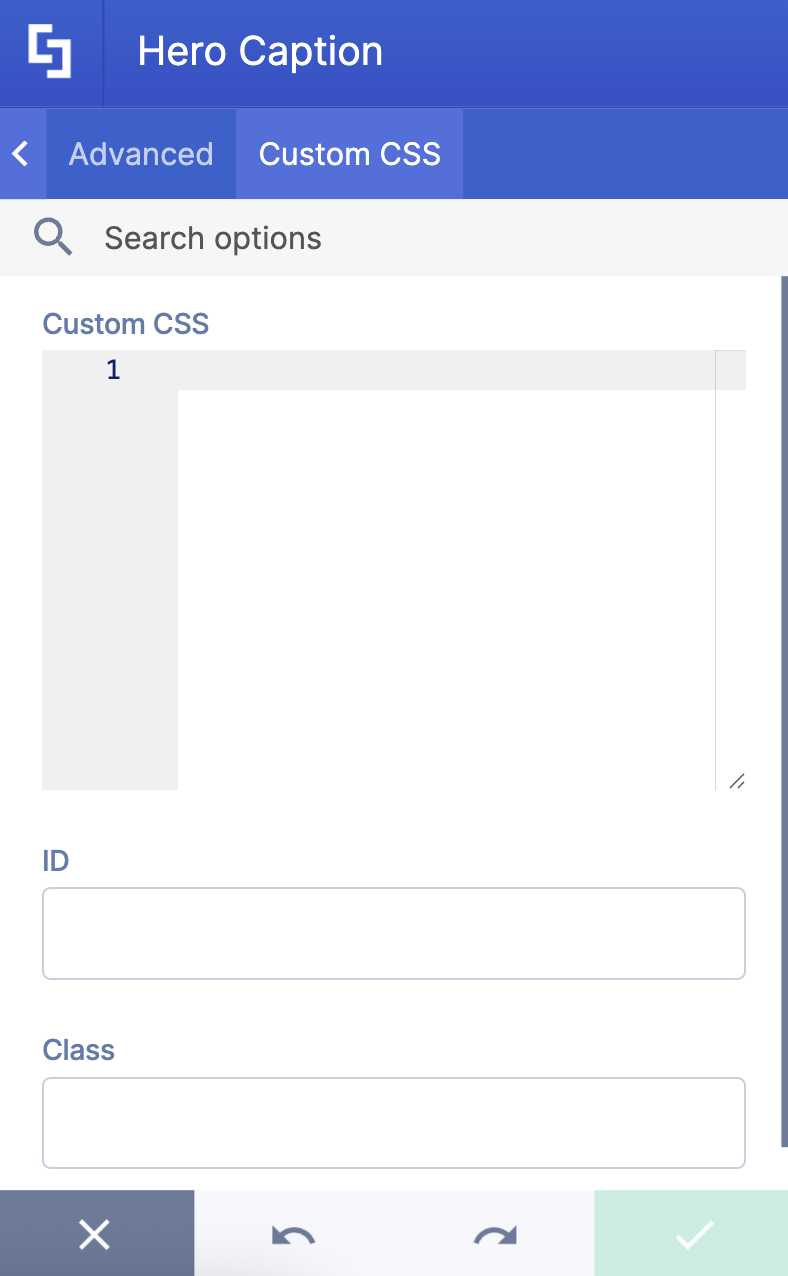Click the right-edge scrollbar
Screen dimensions: 788x1276
tap(781, 700)
